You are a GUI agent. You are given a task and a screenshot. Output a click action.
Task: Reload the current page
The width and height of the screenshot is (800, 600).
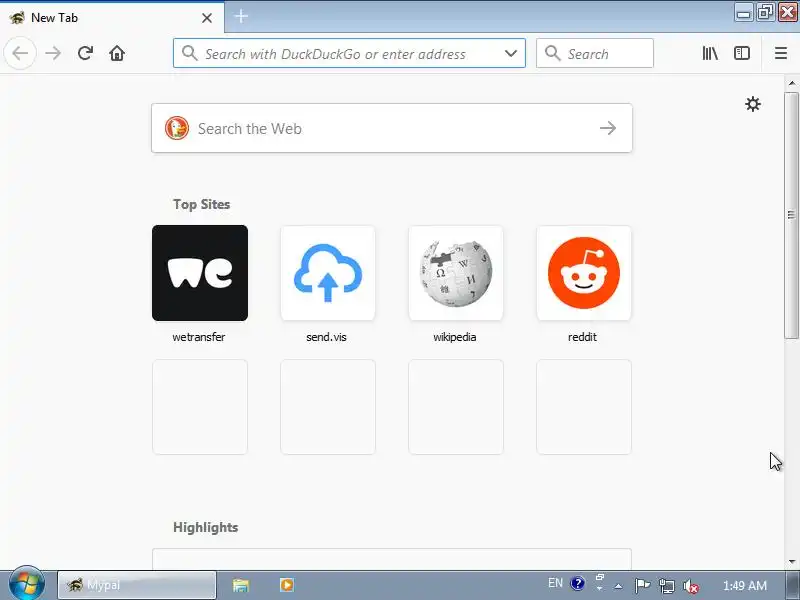tap(85, 53)
